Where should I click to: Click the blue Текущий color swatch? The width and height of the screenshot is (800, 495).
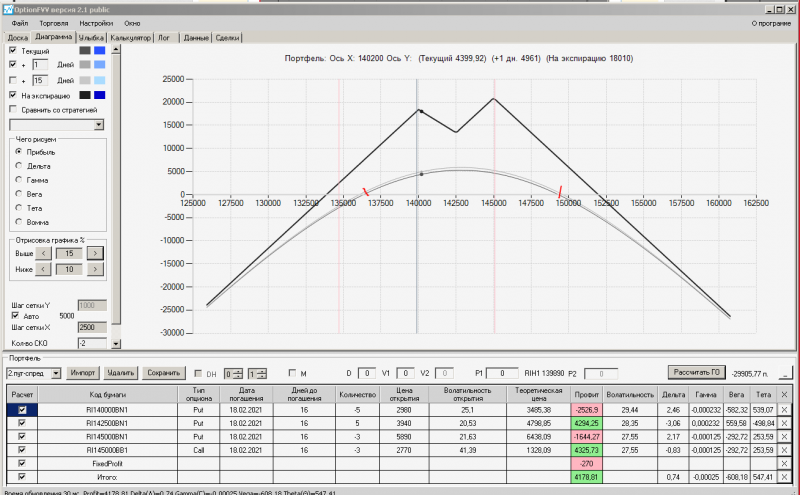click(x=99, y=50)
